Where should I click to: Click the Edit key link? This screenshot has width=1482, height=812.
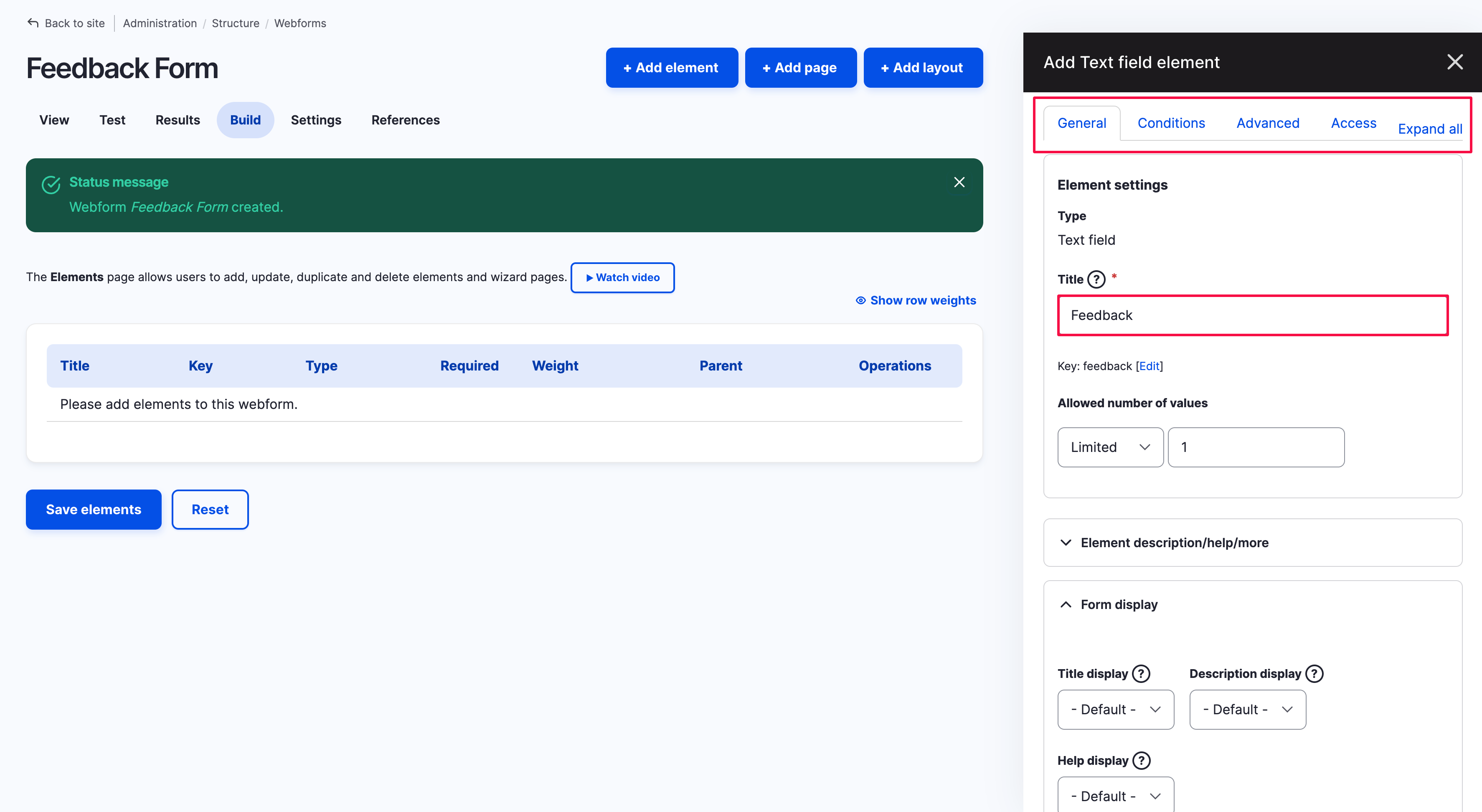(x=1149, y=366)
